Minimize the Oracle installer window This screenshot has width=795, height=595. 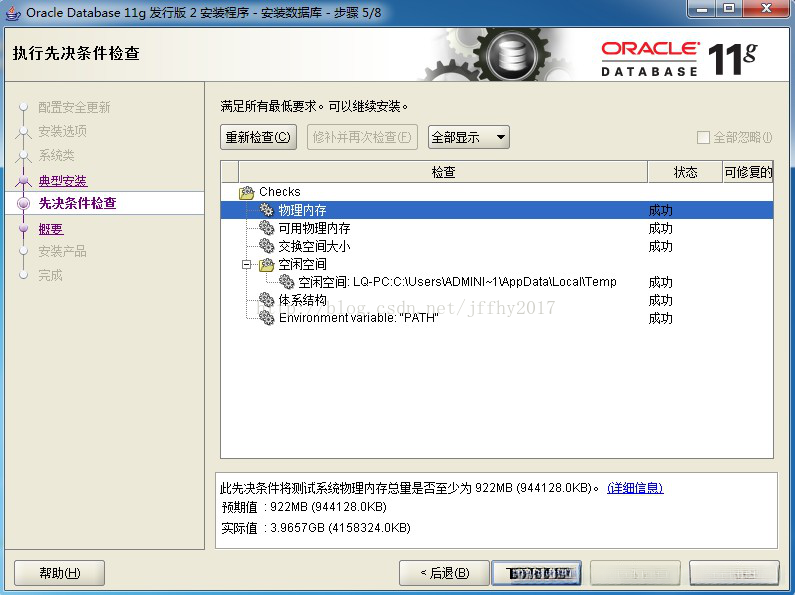coord(702,9)
